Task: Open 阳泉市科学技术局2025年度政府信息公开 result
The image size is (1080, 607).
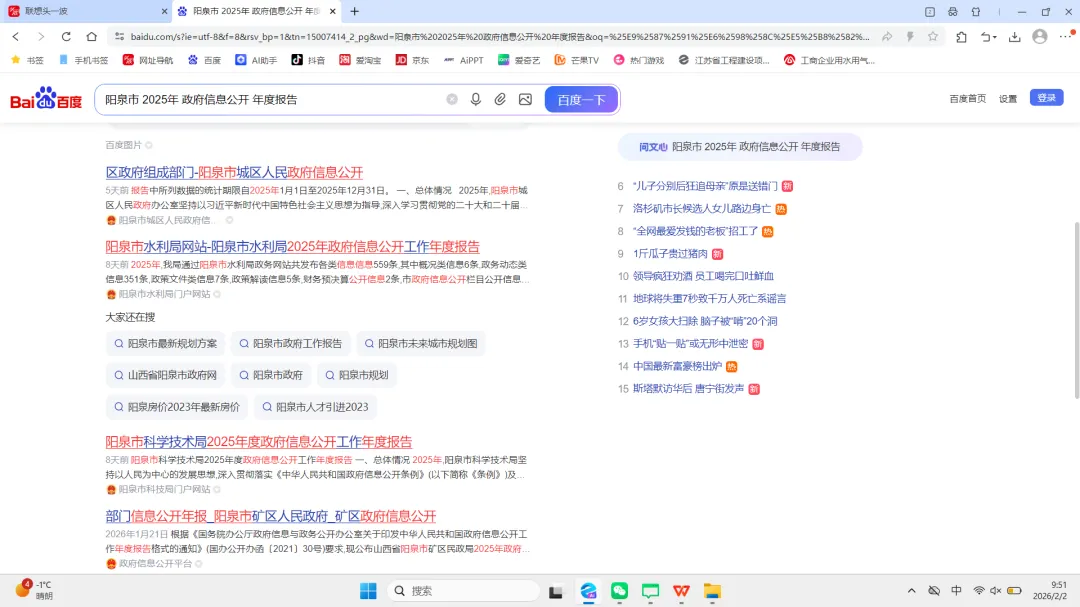Action: pos(258,442)
